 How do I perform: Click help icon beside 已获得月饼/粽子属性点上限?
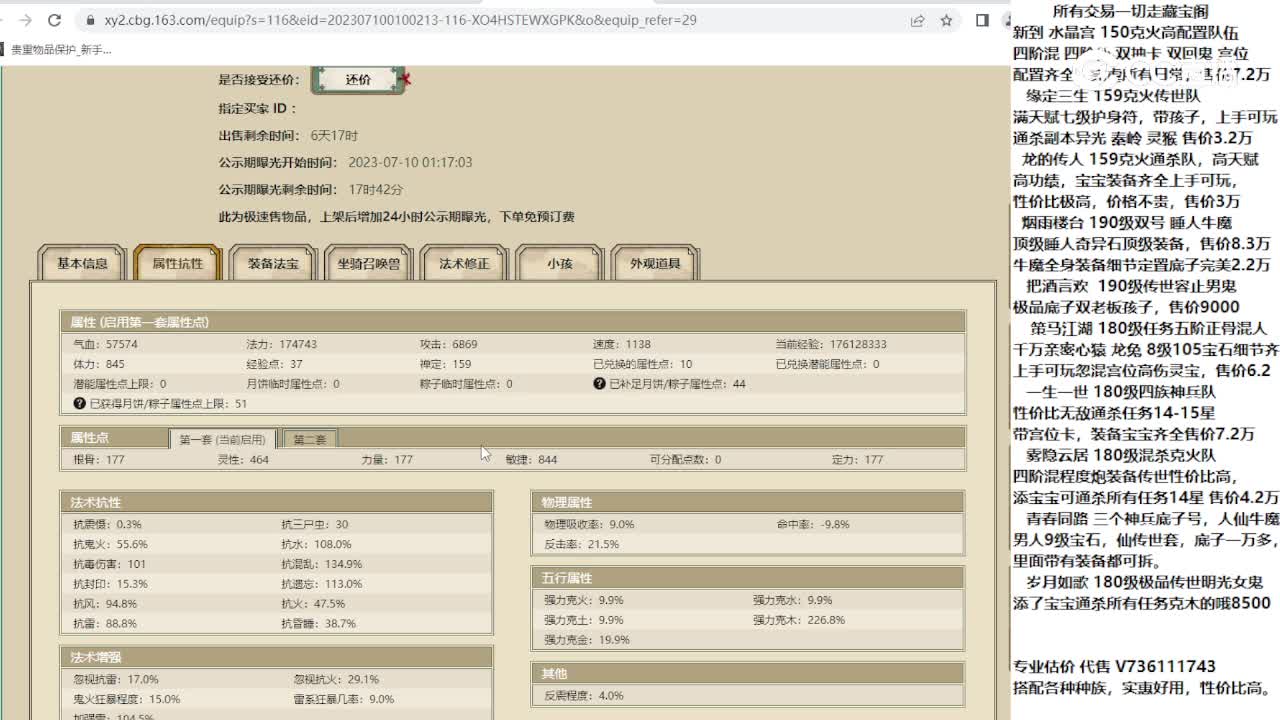80,404
